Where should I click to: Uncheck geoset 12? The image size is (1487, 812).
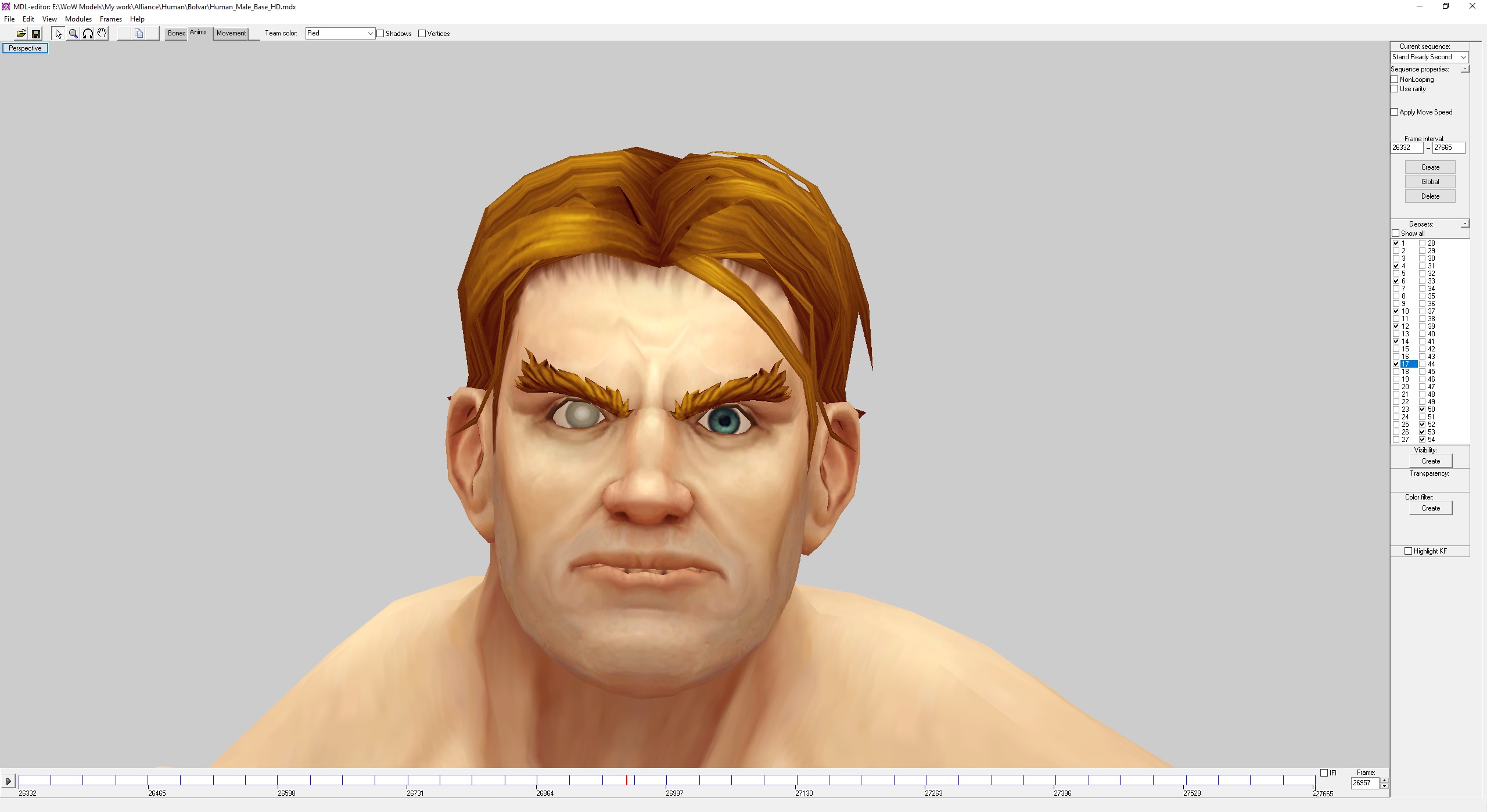[x=1396, y=326]
